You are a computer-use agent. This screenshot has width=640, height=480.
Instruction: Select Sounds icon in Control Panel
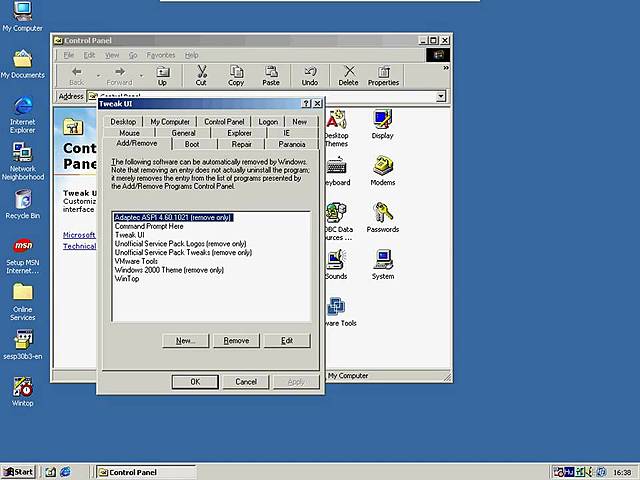tap(336, 265)
